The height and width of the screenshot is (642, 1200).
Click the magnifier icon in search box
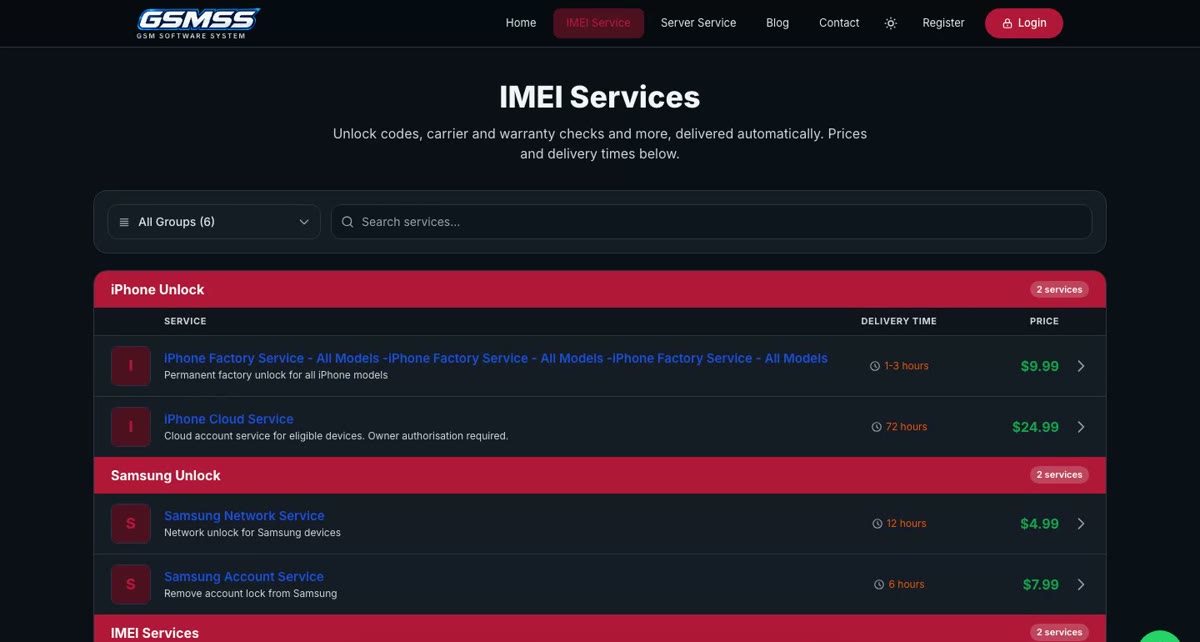point(347,222)
